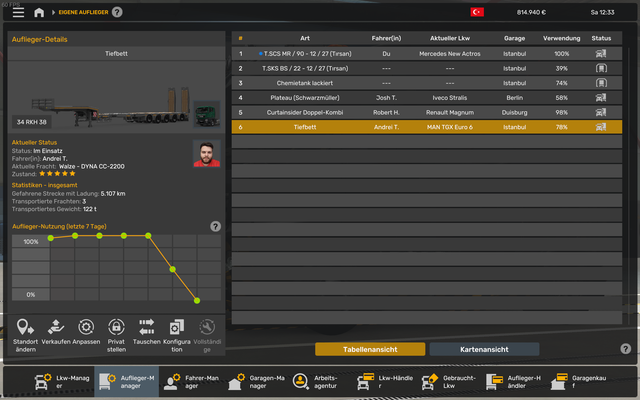The height and width of the screenshot is (400, 640).
Task: Open help icon beside Kartenansicht
Action: (x=625, y=349)
